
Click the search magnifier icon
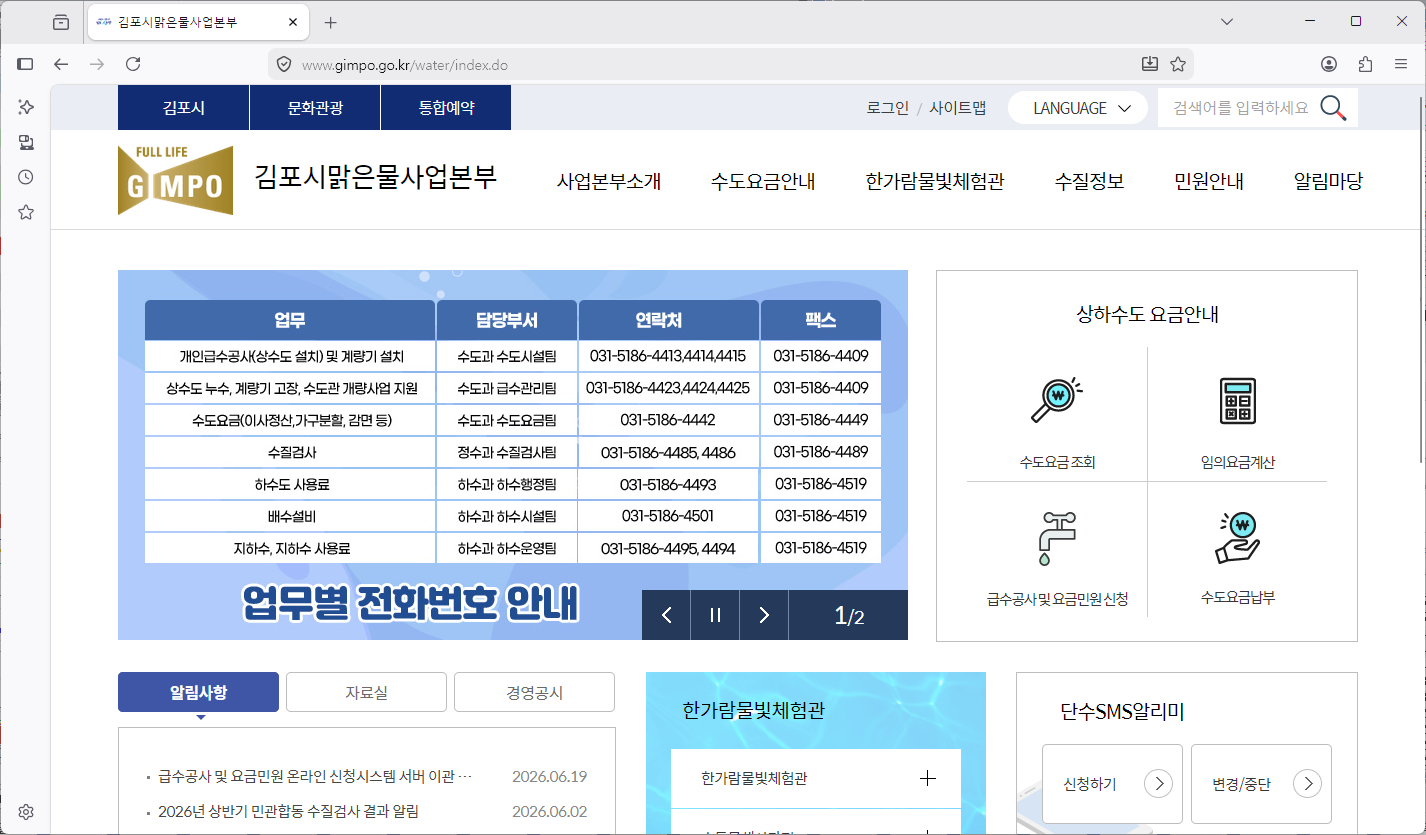click(1333, 108)
